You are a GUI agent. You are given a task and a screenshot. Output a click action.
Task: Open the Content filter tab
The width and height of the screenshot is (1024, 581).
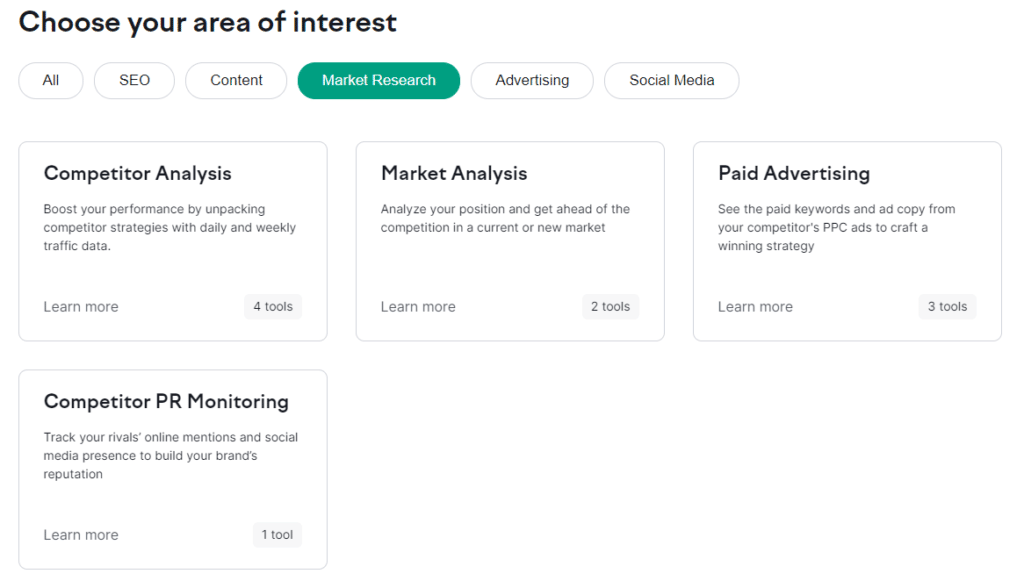(236, 81)
